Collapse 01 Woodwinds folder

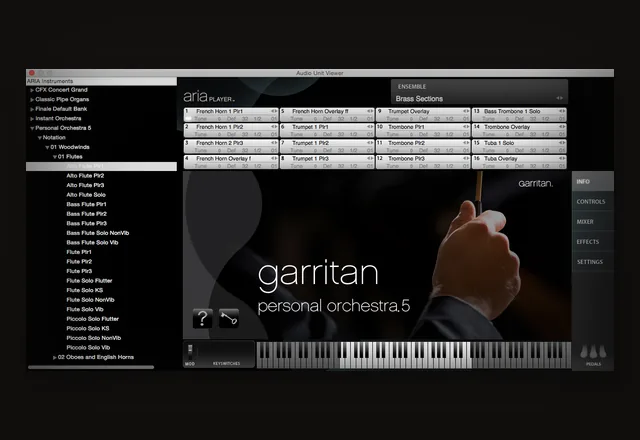[47, 147]
